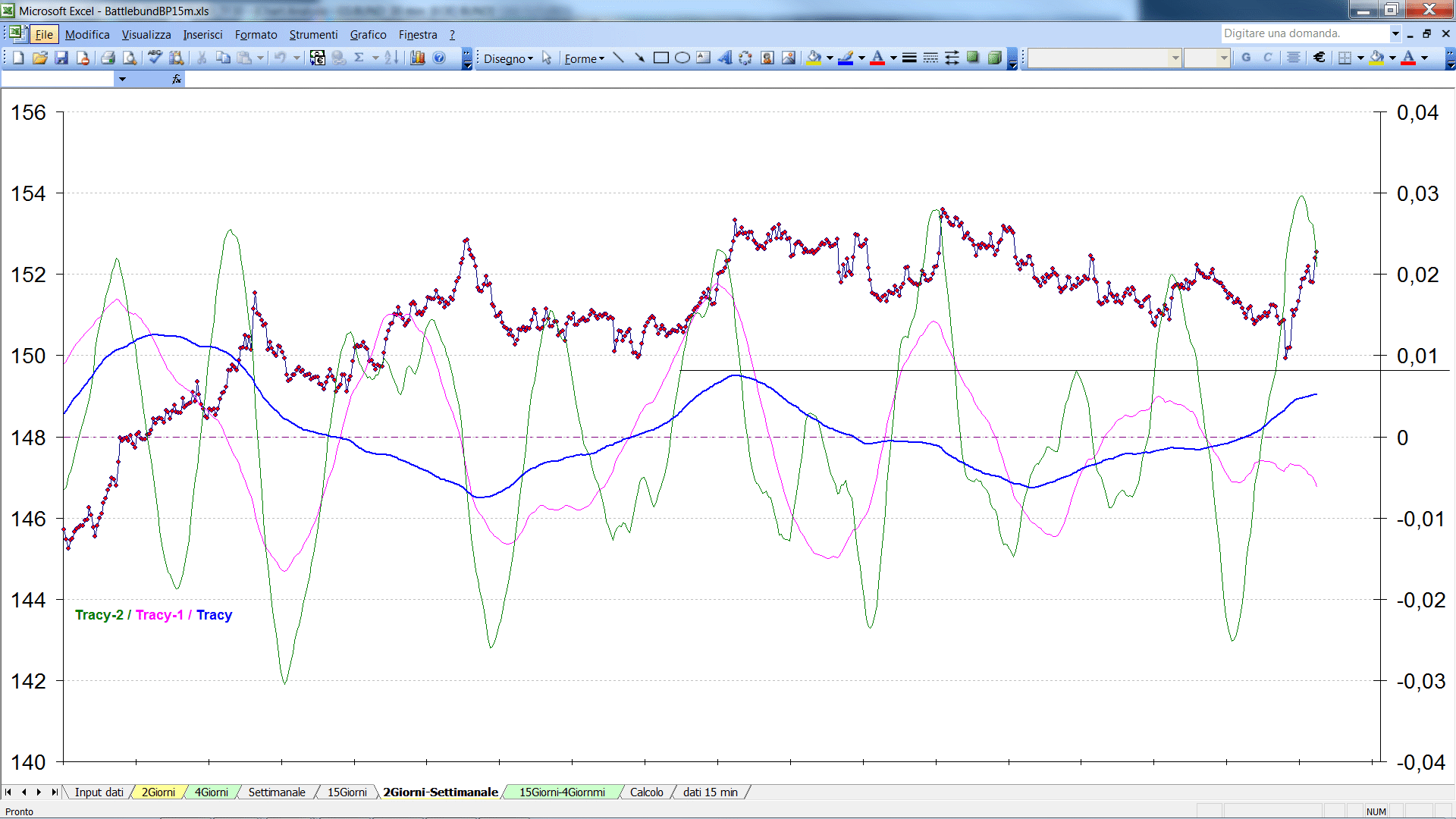Insert Clip Art from drawing toolbar
The width and height of the screenshot is (1456, 819).
[x=767, y=58]
